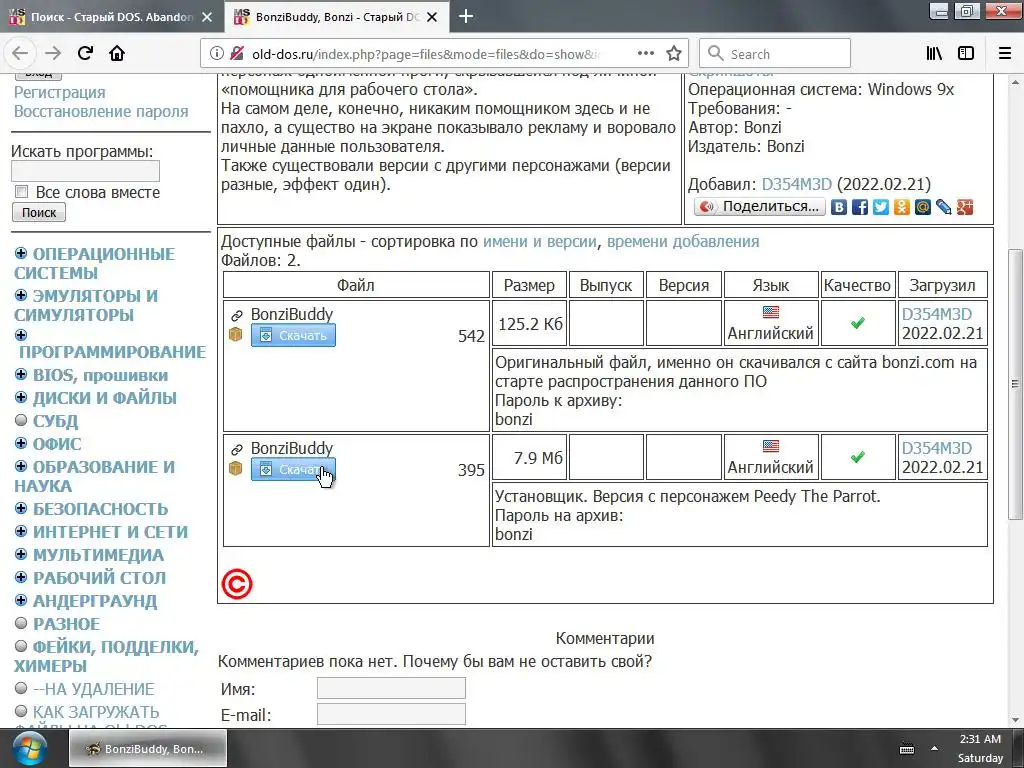This screenshot has height=768, width=1024.
Task: Download the 125.2 Кб BonziBuddy file
Action: pyautogui.click(x=293, y=335)
